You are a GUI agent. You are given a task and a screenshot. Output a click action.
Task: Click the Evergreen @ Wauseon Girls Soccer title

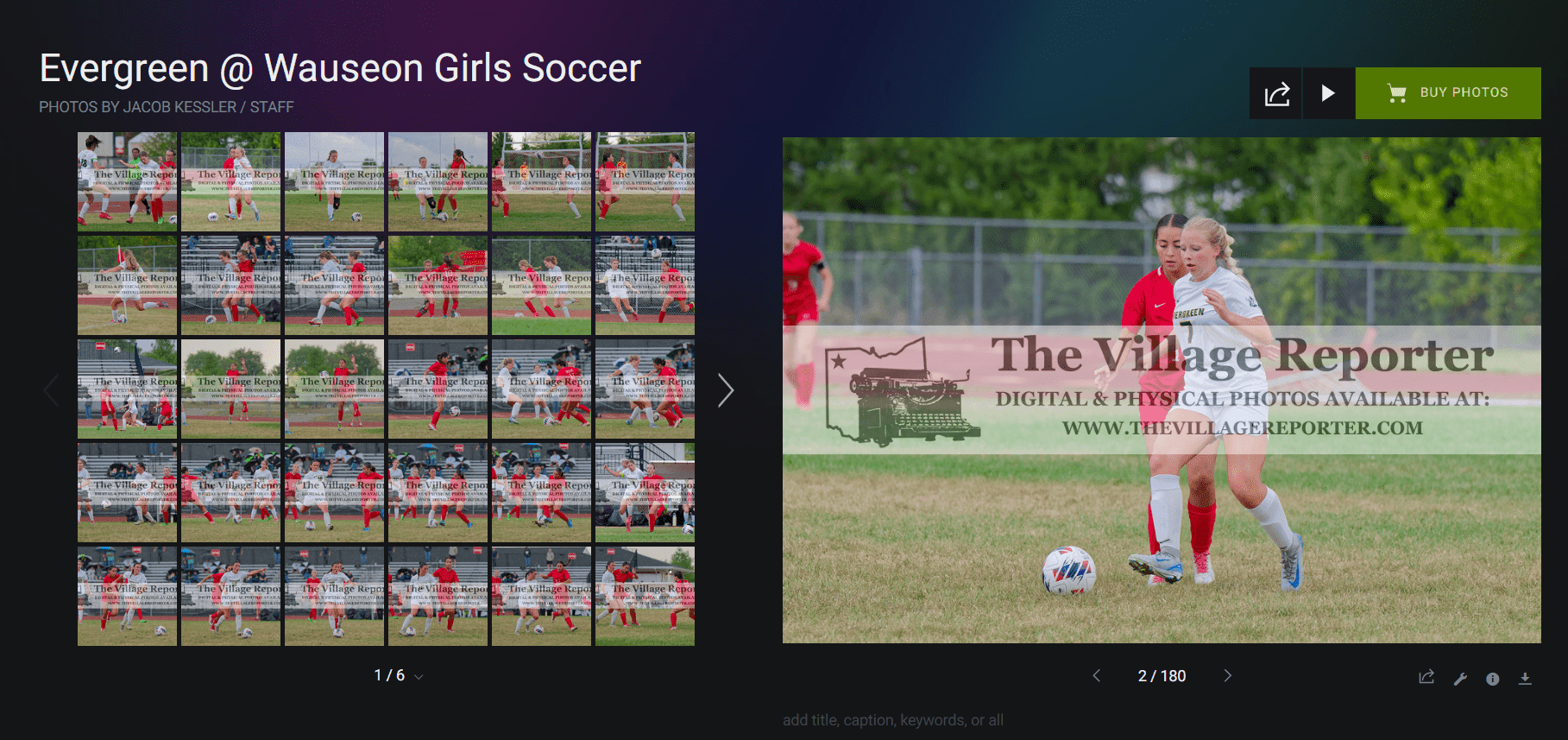click(340, 68)
